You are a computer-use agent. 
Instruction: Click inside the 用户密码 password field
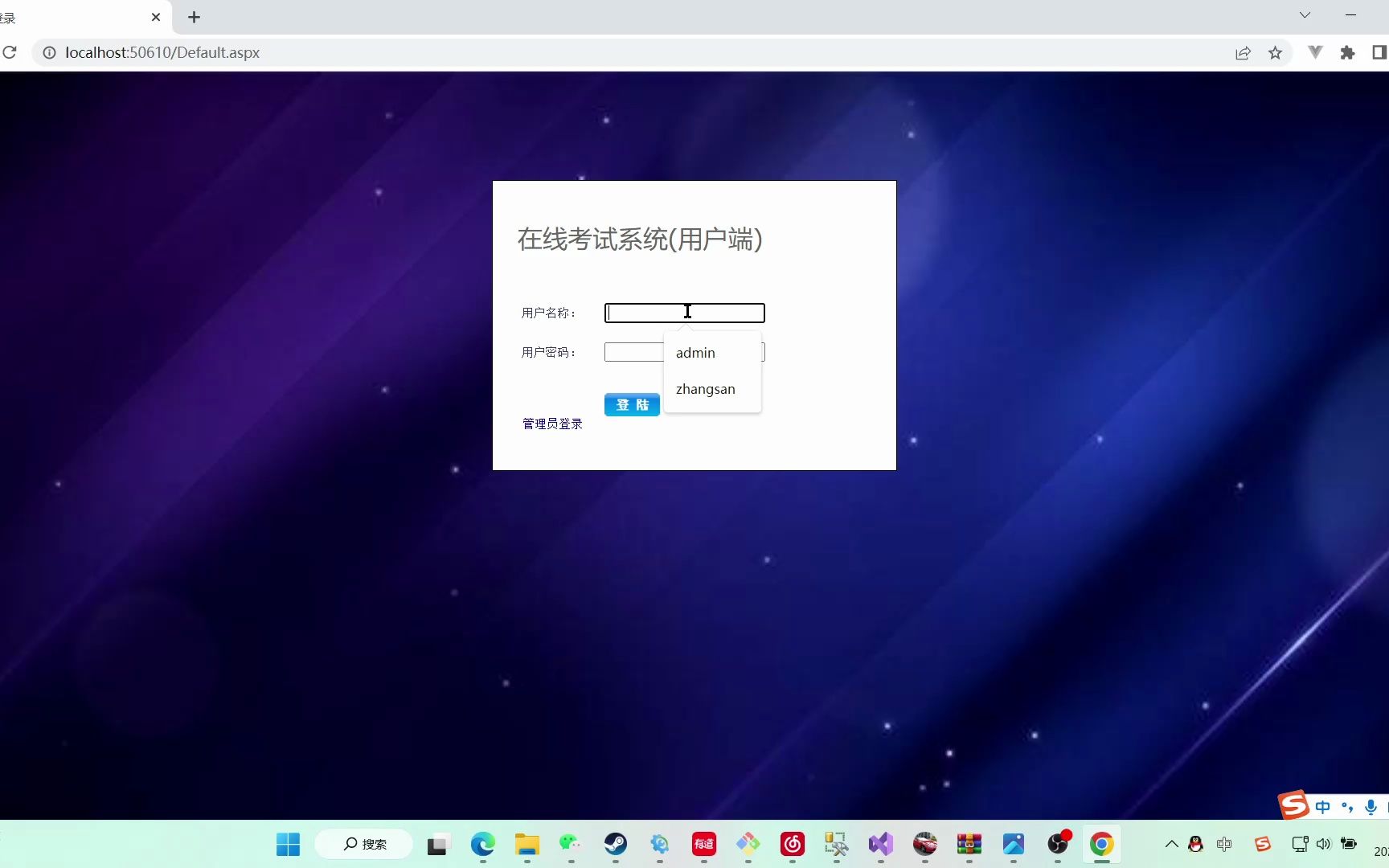[635, 351]
